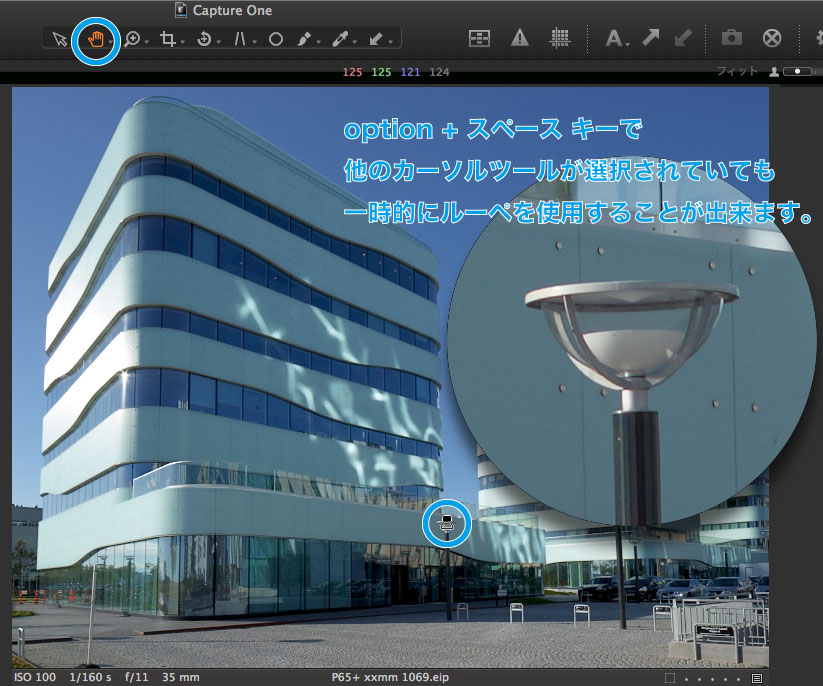
Task: Click the diagonal enter full-view arrow
Action: click(x=652, y=37)
